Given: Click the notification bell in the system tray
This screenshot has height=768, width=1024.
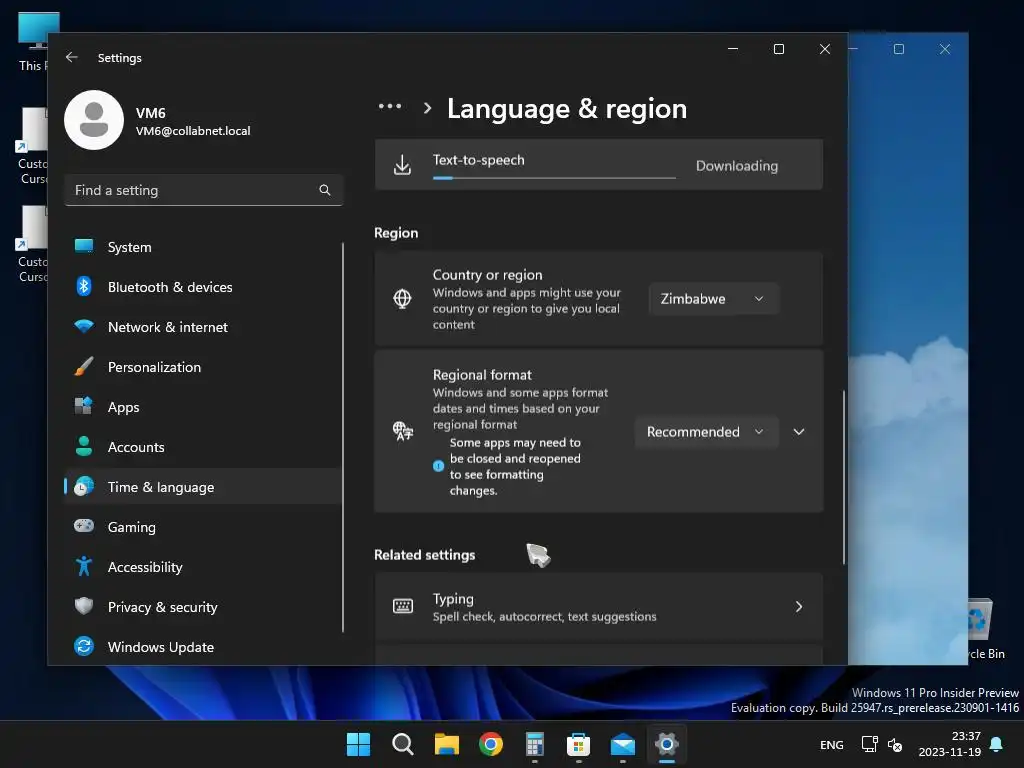Looking at the screenshot, I should pyautogui.click(x=997, y=744).
